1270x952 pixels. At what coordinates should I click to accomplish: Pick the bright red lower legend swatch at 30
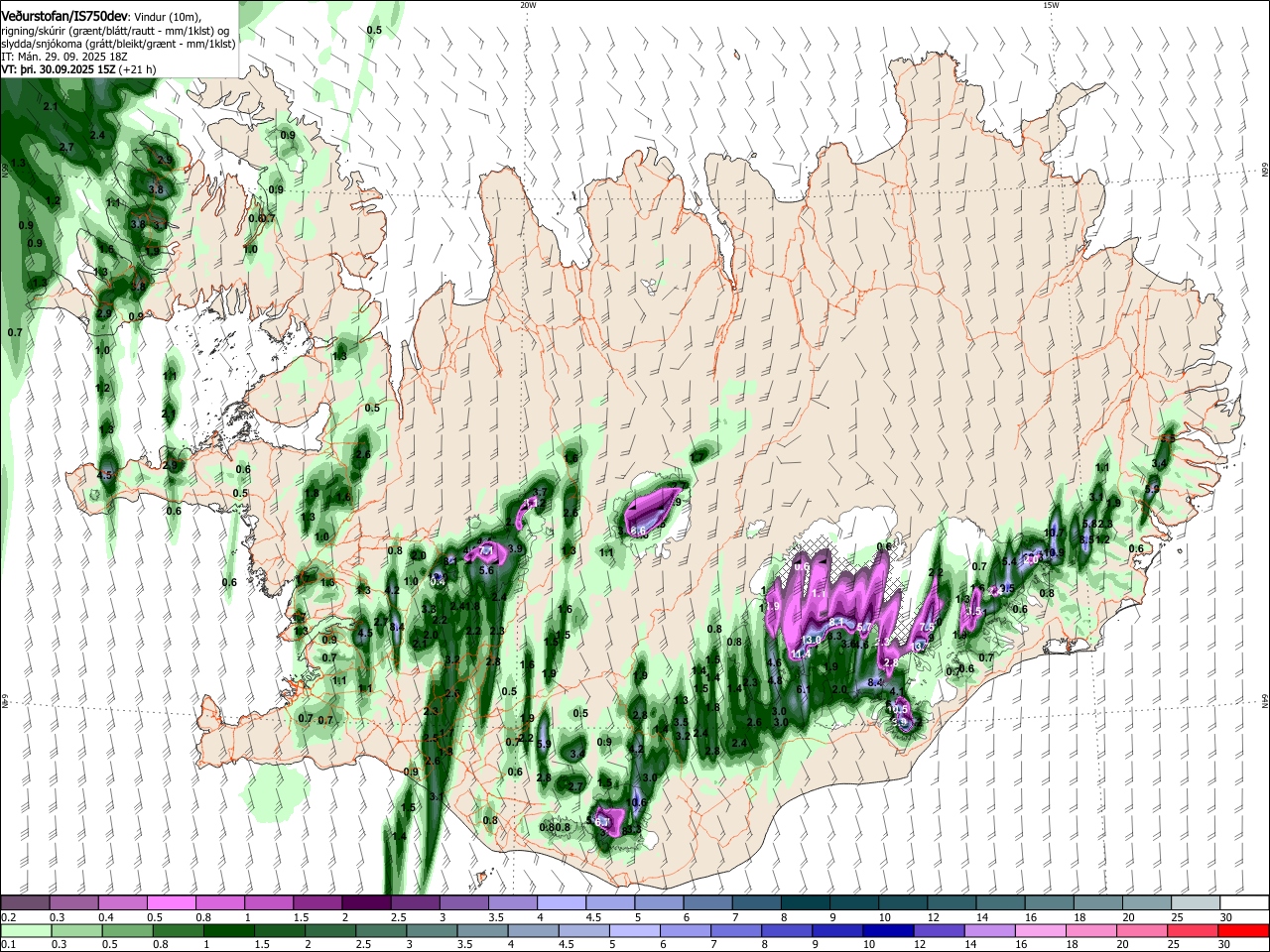click(x=1243, y=930)
